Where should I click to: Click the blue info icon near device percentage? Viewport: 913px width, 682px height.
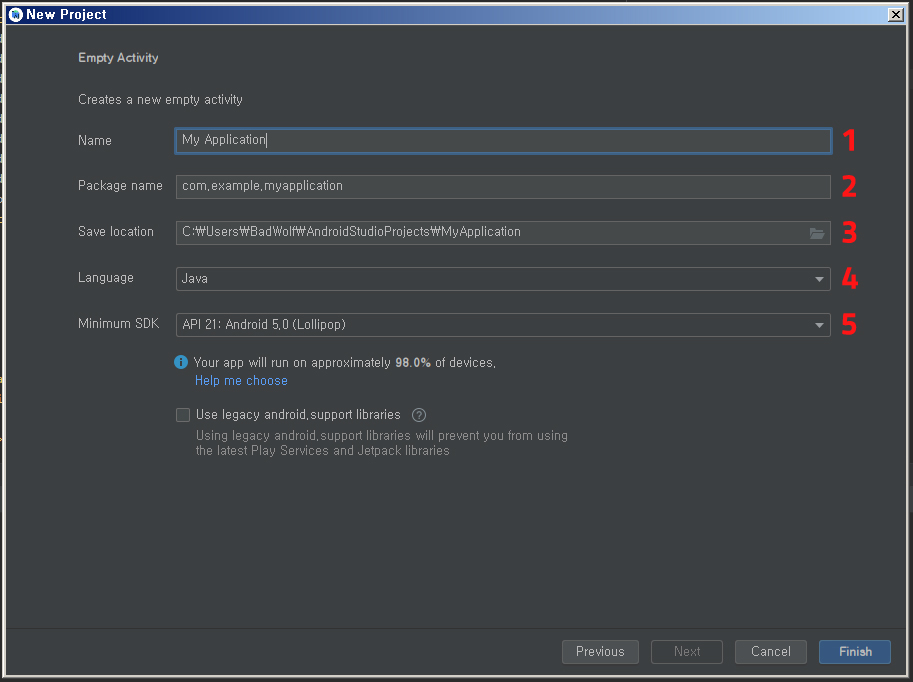click(x=181, y=362)
